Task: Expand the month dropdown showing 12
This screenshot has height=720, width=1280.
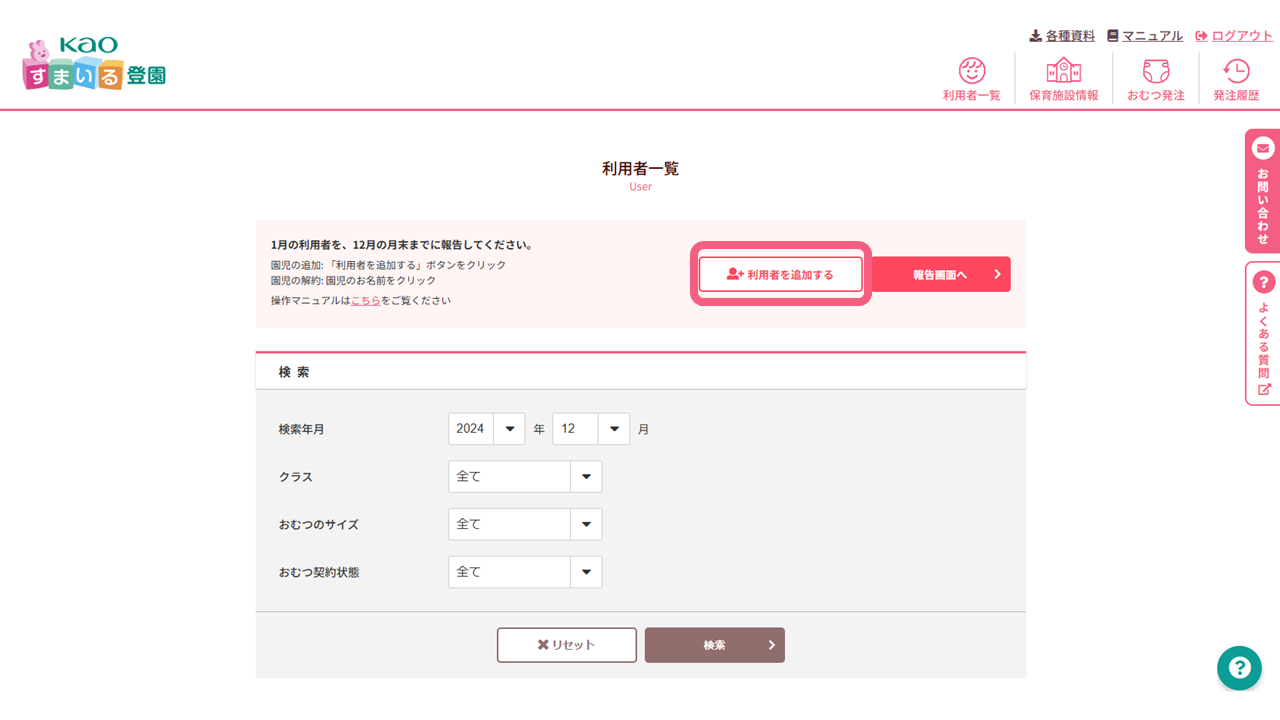Action: click(x=591, y=429)
